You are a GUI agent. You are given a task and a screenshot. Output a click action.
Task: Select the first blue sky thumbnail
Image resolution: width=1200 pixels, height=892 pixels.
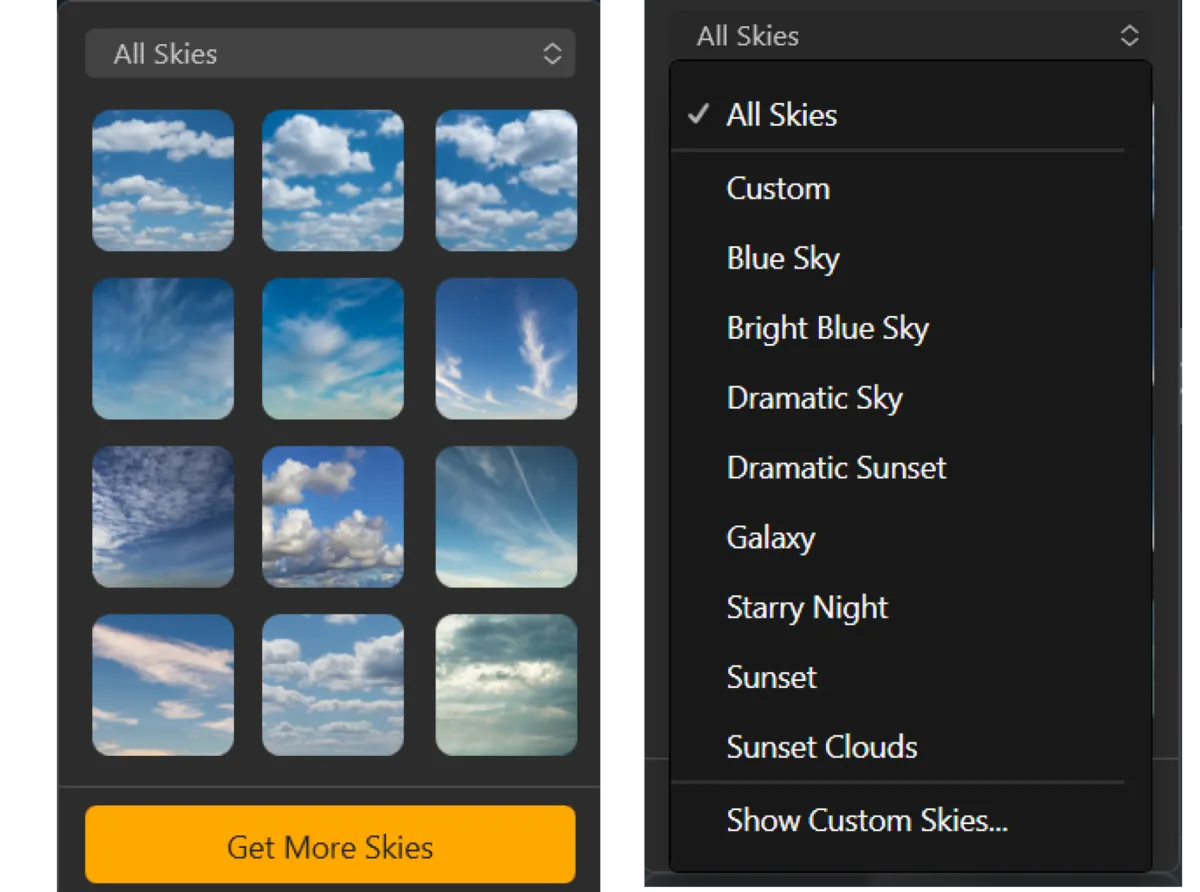(163, 180)
